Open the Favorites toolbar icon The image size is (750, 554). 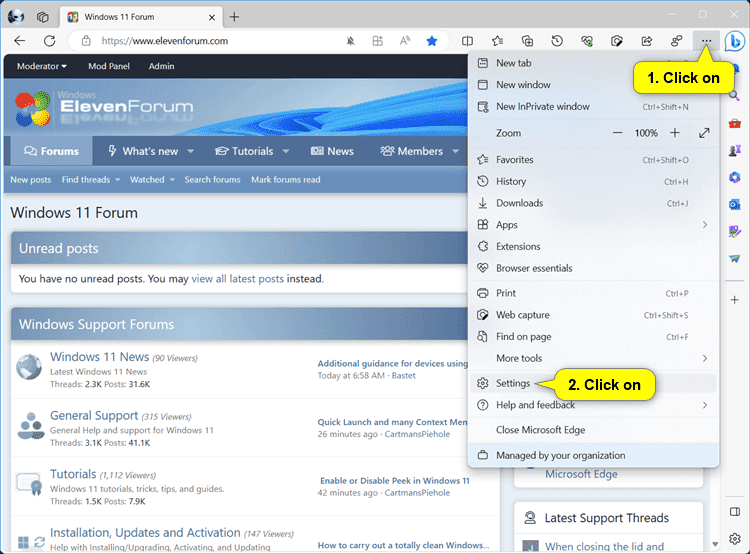coord(497,41)
